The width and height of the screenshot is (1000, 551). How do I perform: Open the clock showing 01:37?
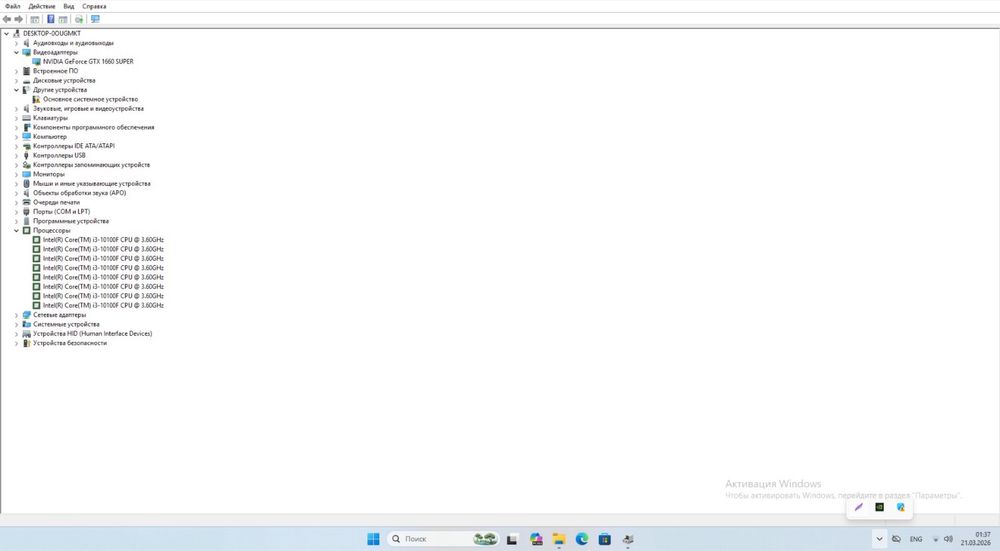976,539
